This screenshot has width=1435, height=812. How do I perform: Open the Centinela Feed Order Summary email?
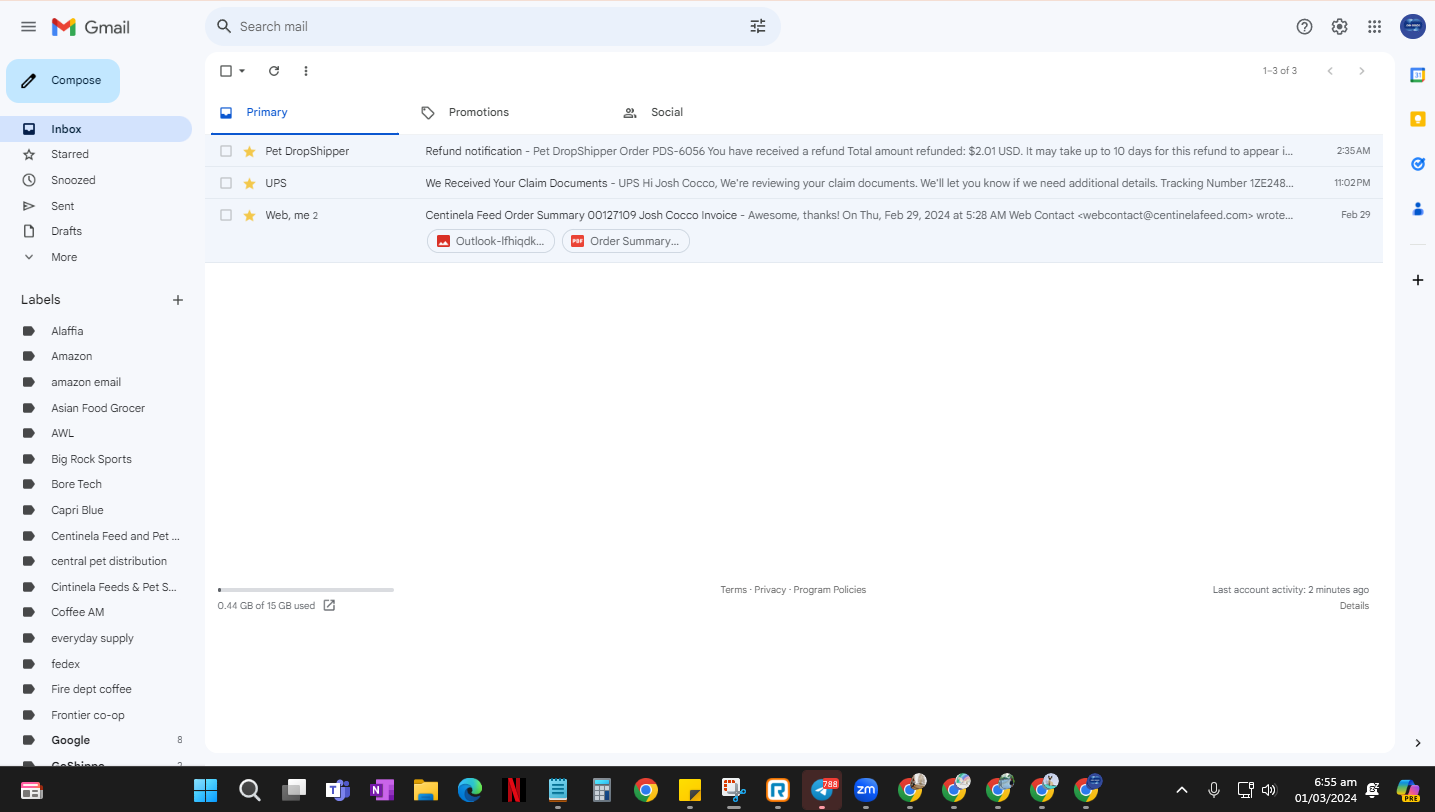point(794,231)
